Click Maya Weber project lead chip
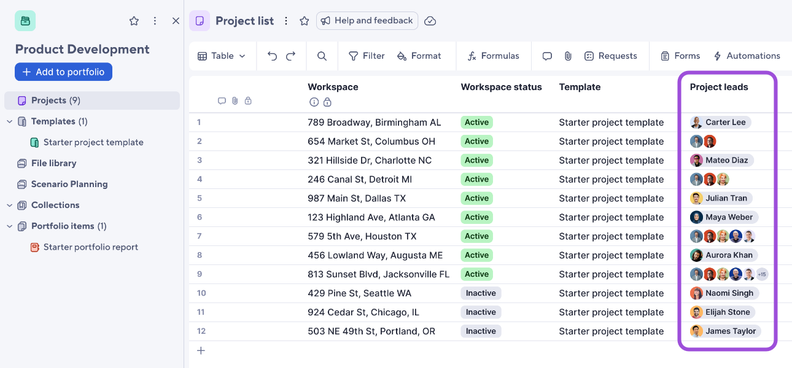Viewport: 792px width, 368px height. pyautogui.click(x=724, y=217)
